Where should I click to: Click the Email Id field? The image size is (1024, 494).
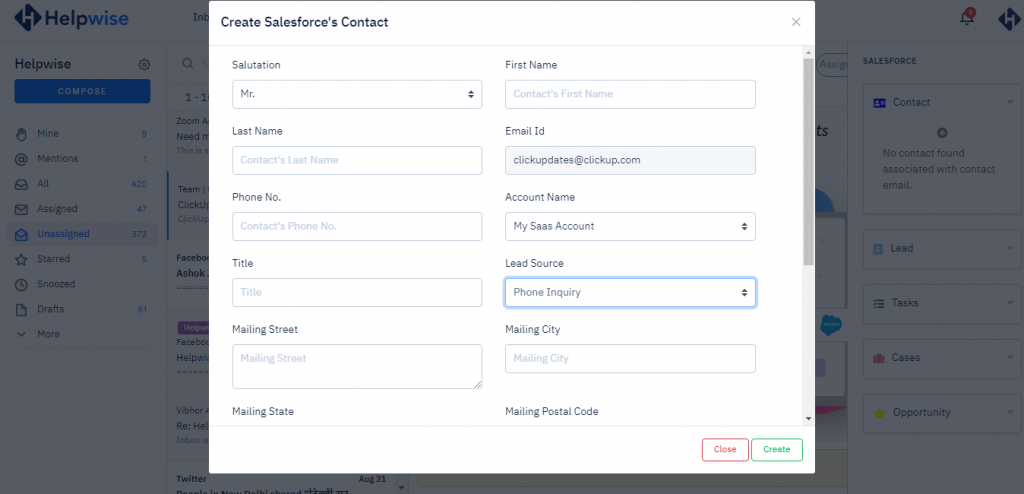click(x=630, y=160)
